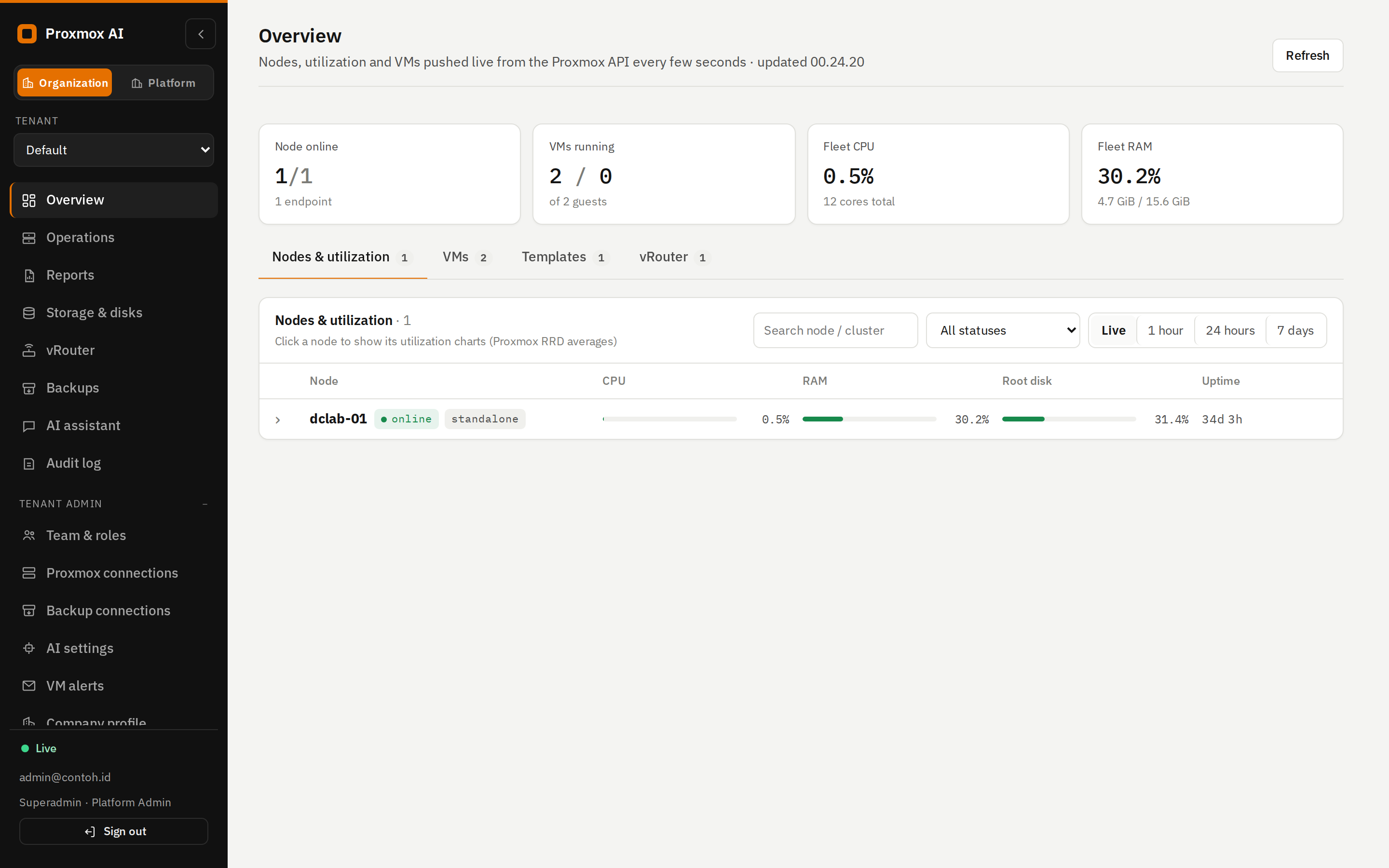Open the Overview grid icon
1389x868 pixels.
point(29,200)
